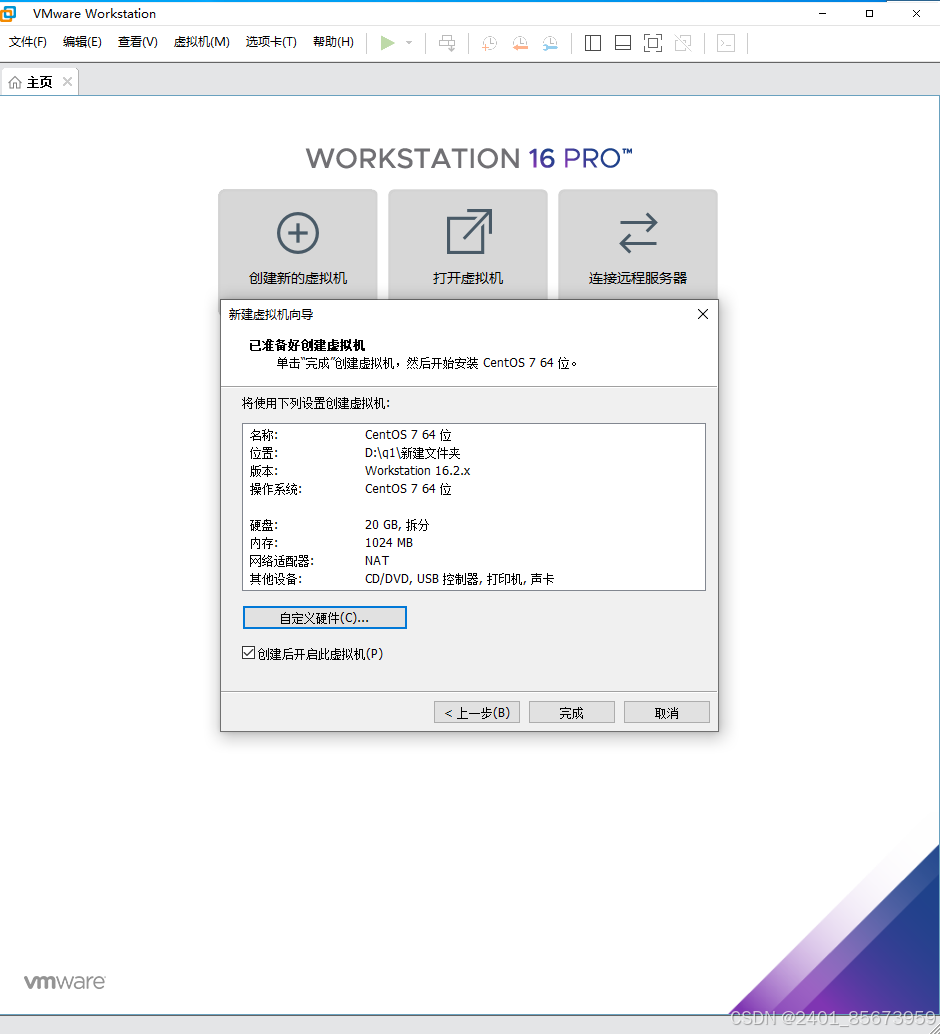
Task: Open the snapshot manager icon
Action: pos(550,44)
